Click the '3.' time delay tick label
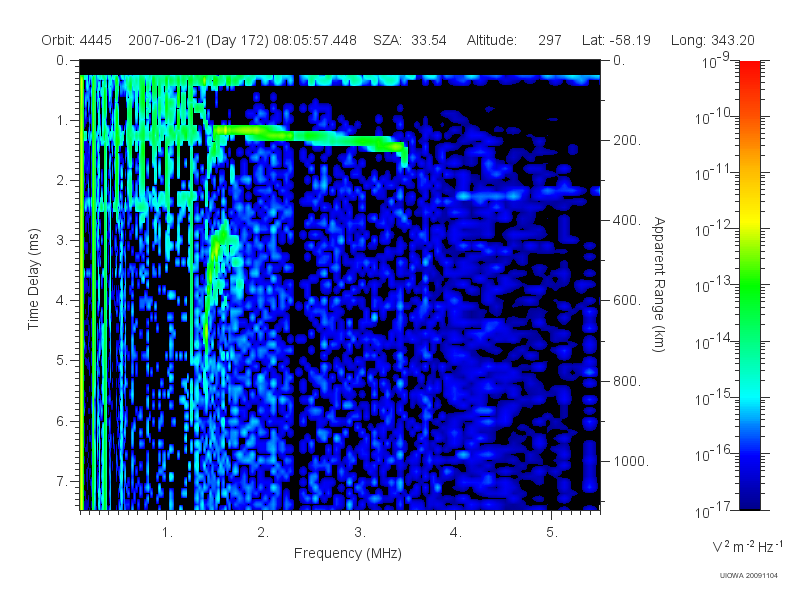 (x=62, y=240)
